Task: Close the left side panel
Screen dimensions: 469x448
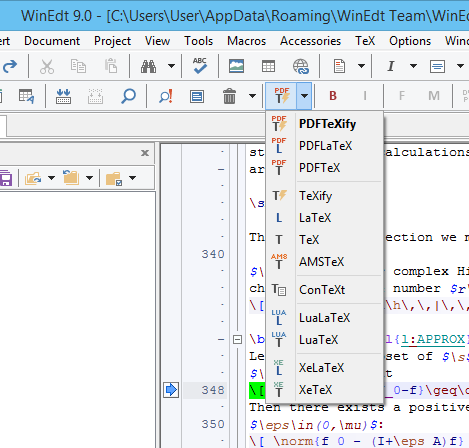Action: [145, 153]
